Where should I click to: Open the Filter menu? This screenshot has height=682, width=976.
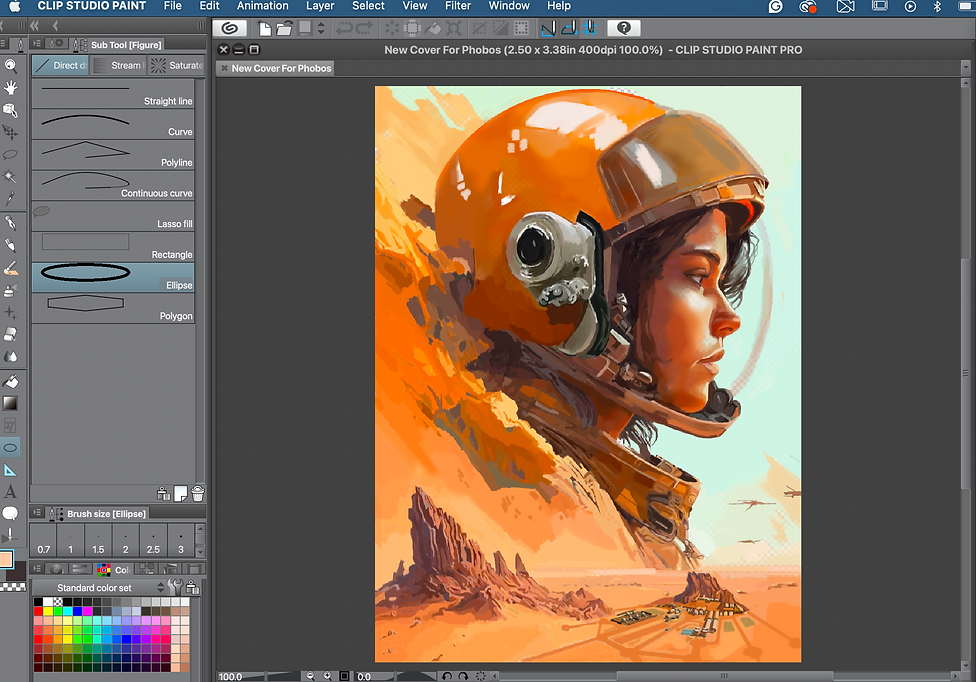click(458, 6)
